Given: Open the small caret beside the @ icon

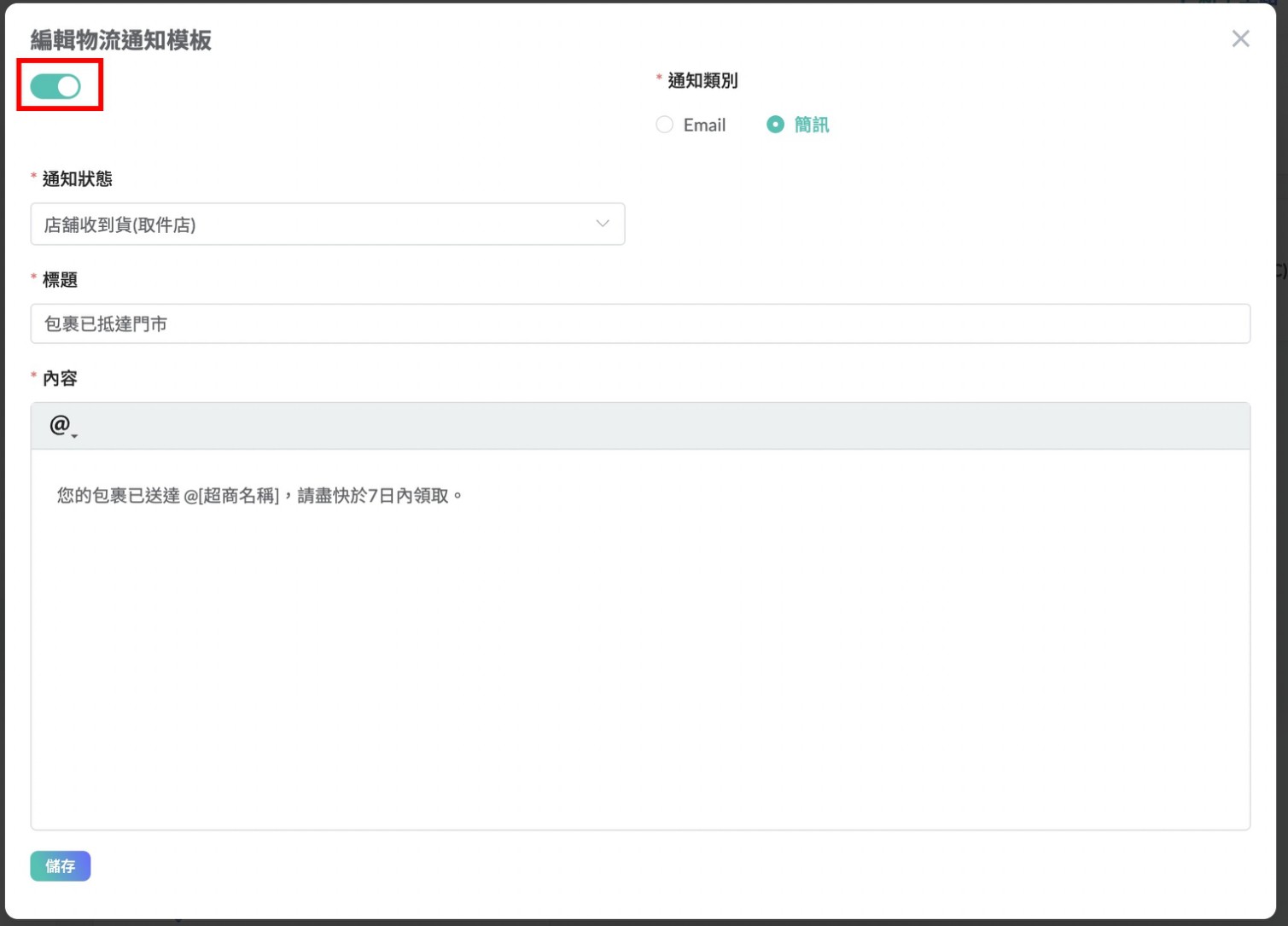Looking at the screenshot, I should click(x=75, y=436).
